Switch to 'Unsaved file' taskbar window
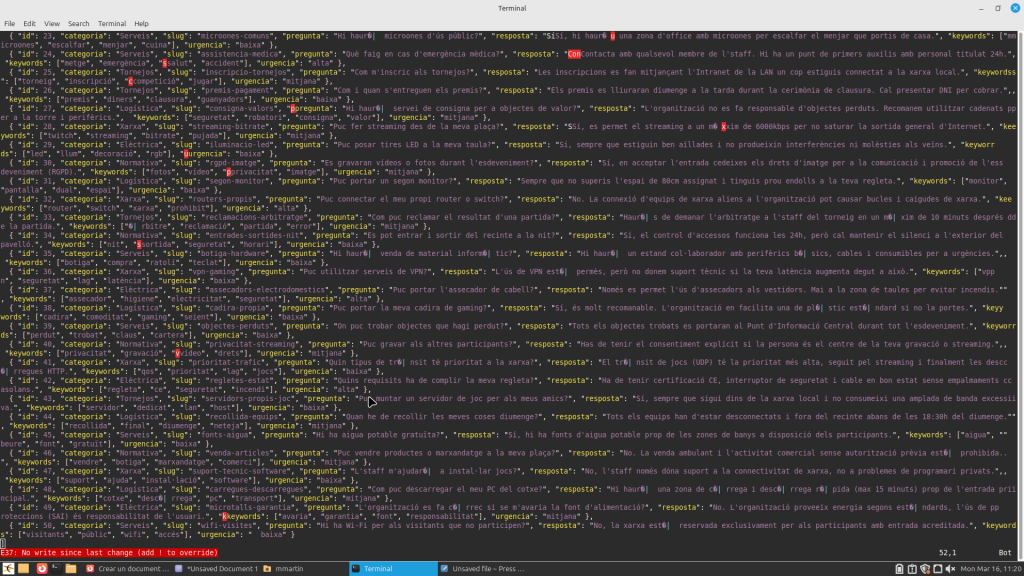Image resolution: width=1024 pixels, height=576 pixels. pos(481,568)
